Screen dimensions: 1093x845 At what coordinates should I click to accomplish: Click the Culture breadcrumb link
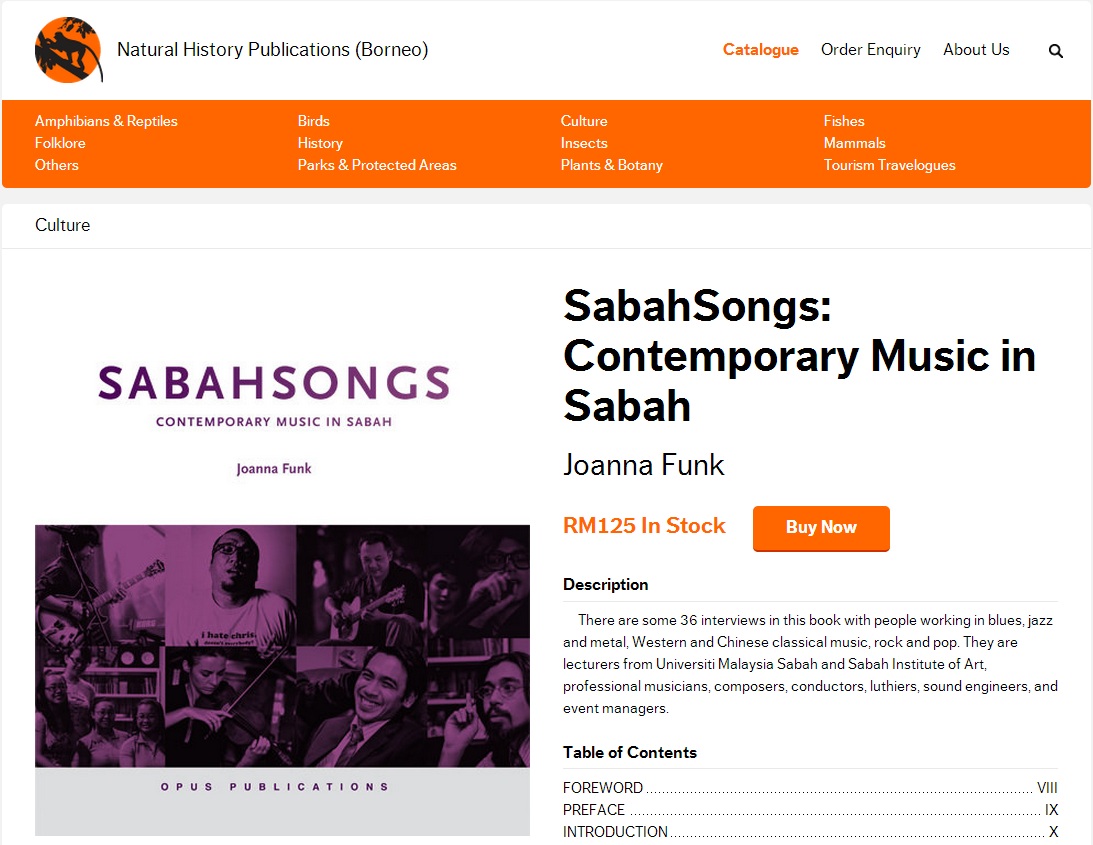coord(62,225)
